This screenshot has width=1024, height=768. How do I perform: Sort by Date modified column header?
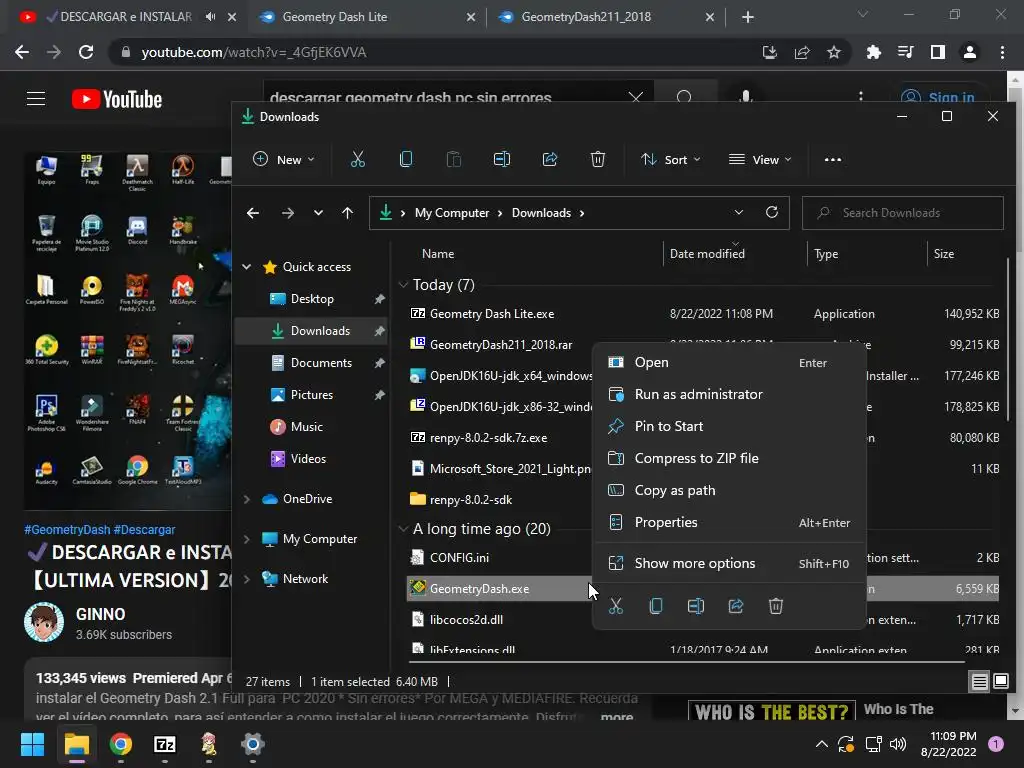click(707, 253)
